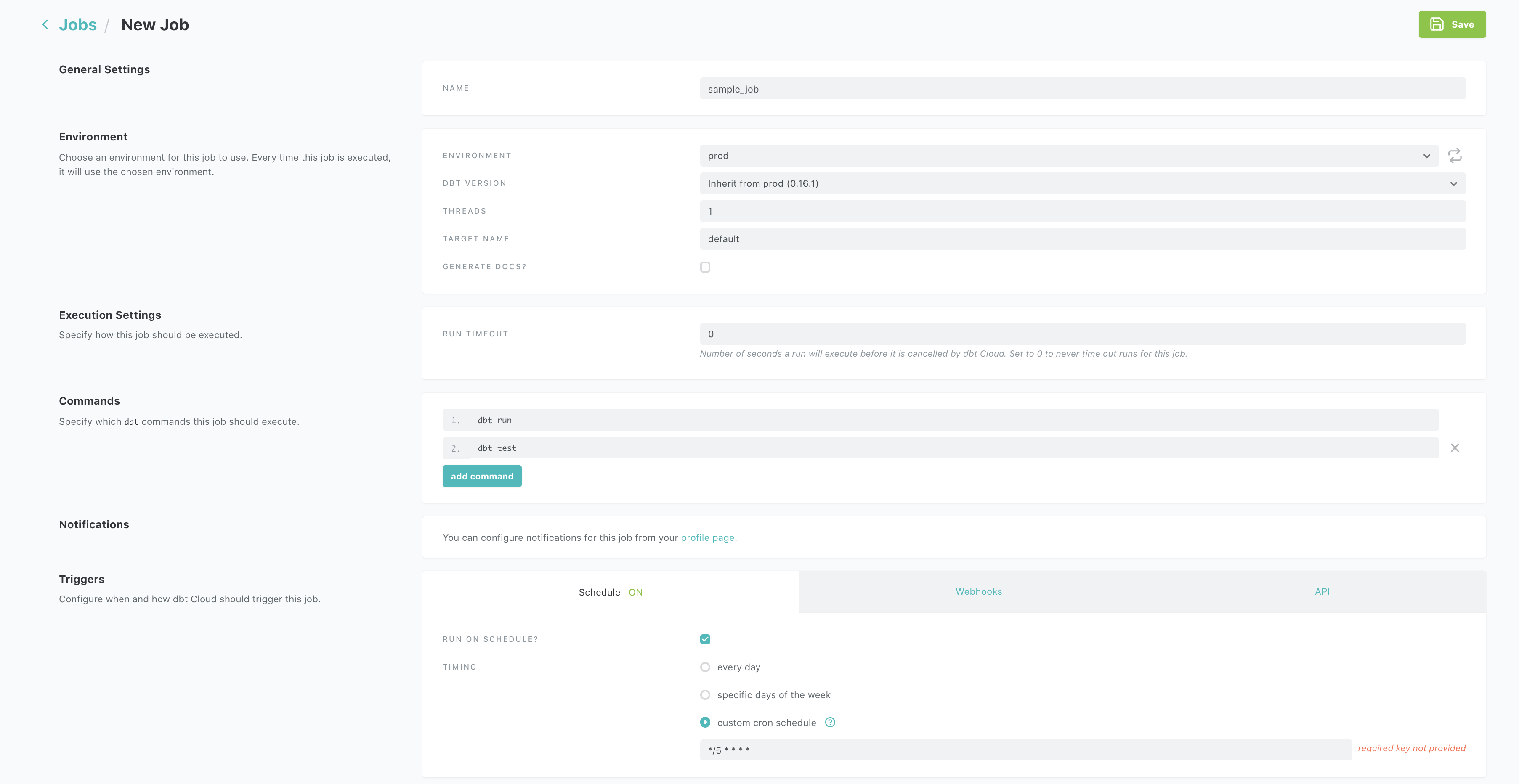Select specific days of the week
This screenshot has height=784, width=1519.
tap(705, 695)
